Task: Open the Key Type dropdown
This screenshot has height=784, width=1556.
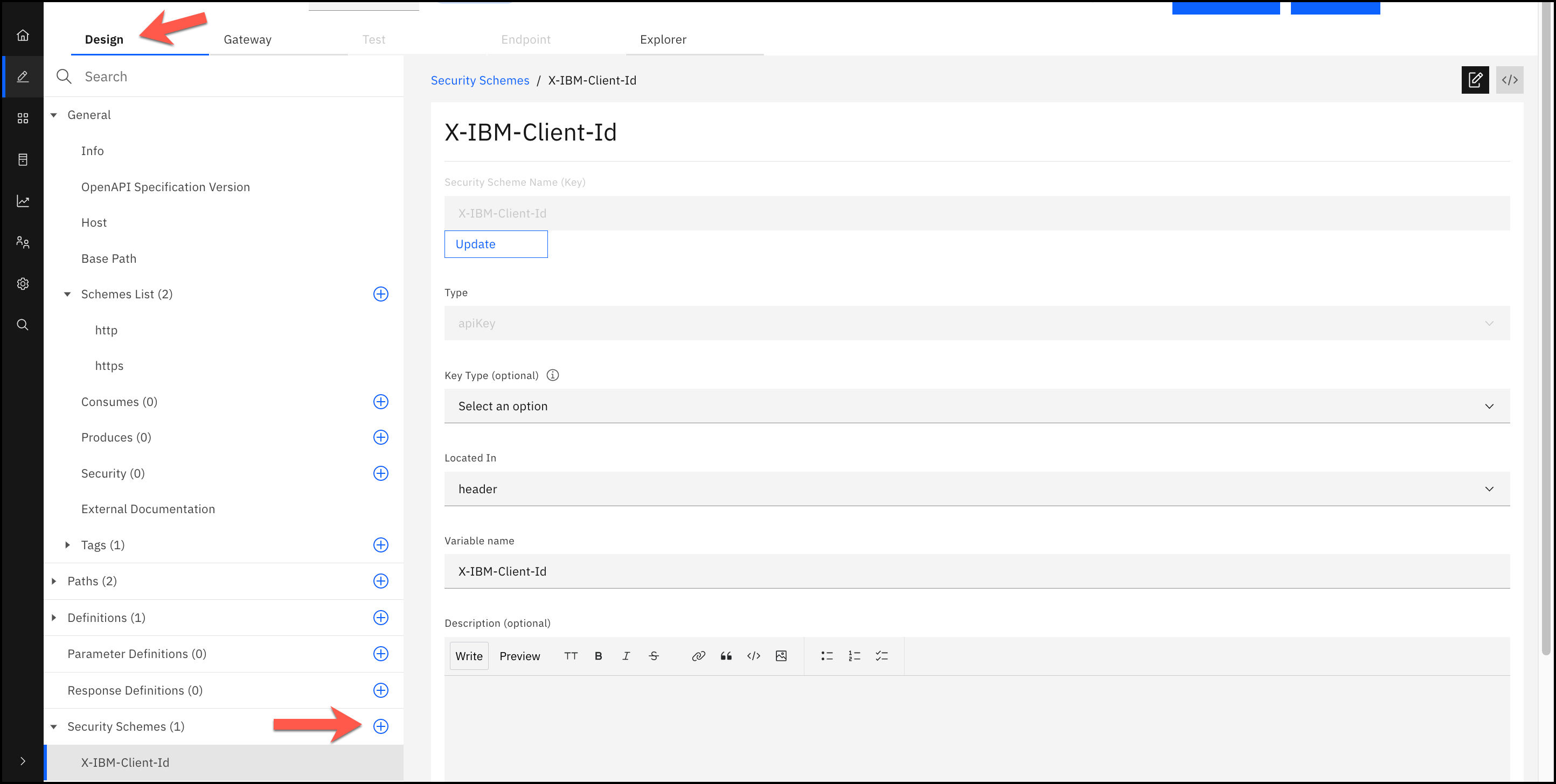Action: [977, 405]
